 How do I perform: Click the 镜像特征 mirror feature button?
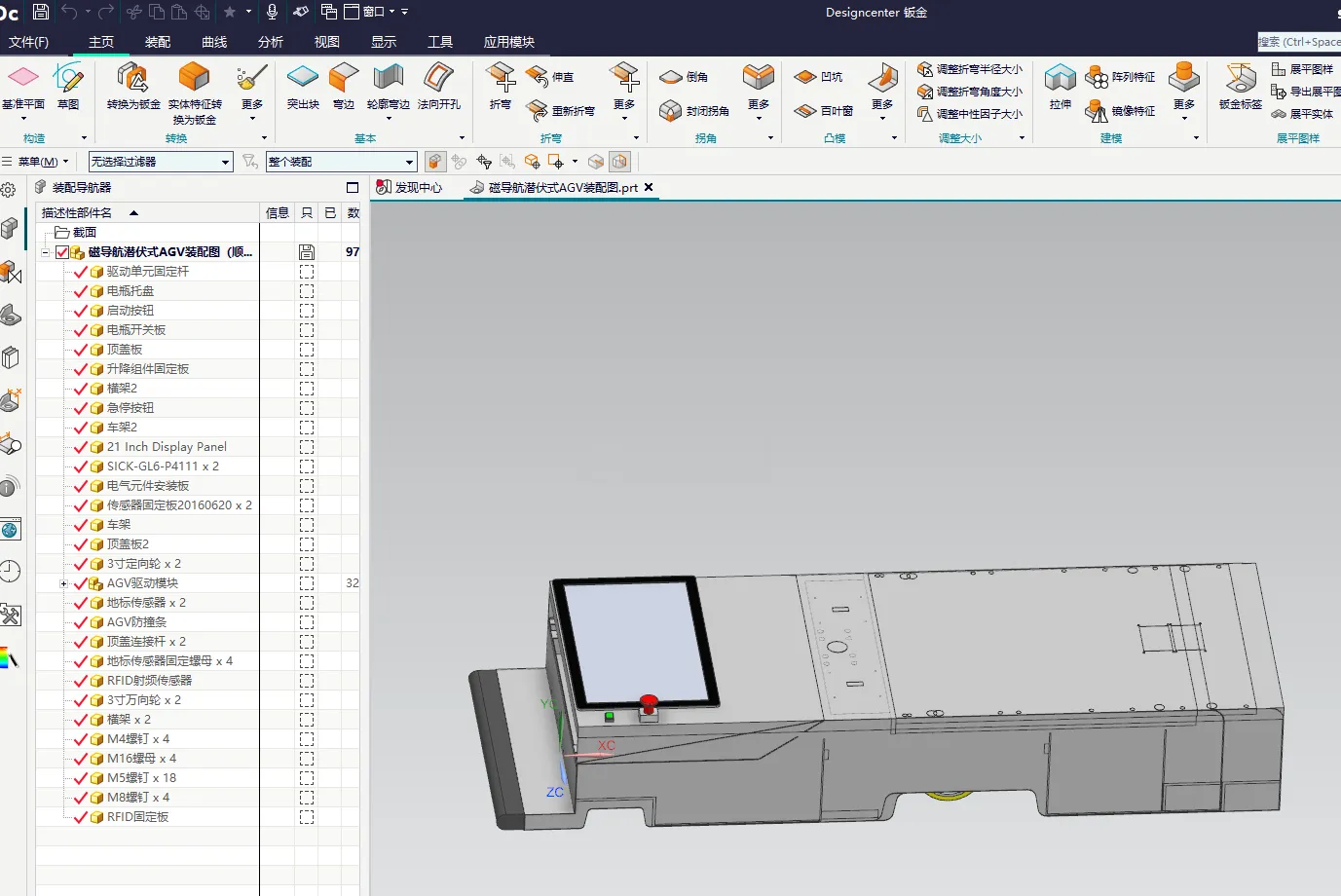click(1120, 111)
